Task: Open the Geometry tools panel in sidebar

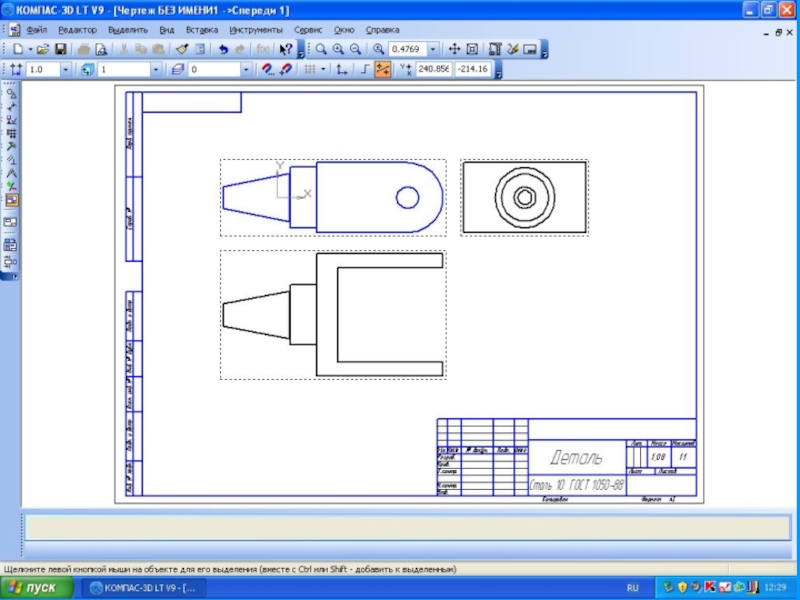Action: point(11,92)
